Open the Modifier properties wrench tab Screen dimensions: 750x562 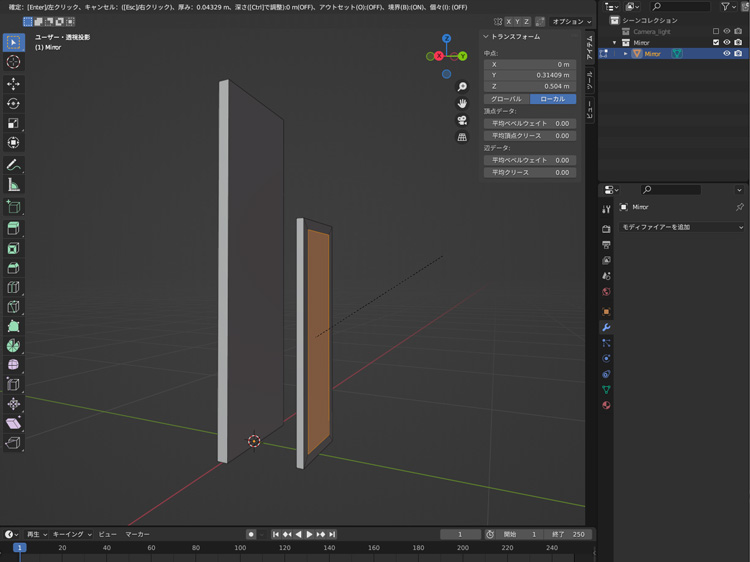pyautogui.click(x=606, y=327)
